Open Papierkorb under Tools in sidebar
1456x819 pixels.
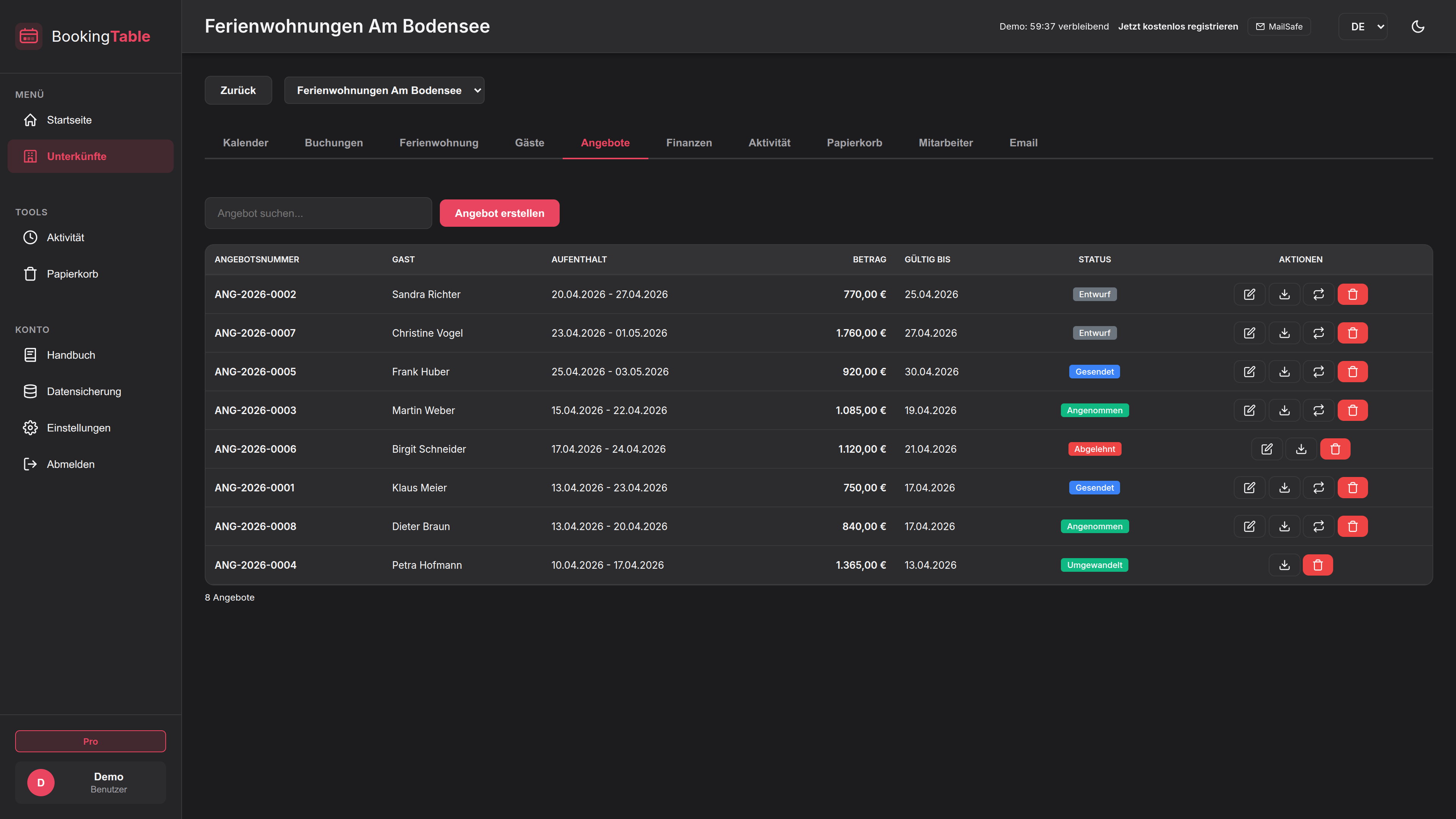pos(91,274)
